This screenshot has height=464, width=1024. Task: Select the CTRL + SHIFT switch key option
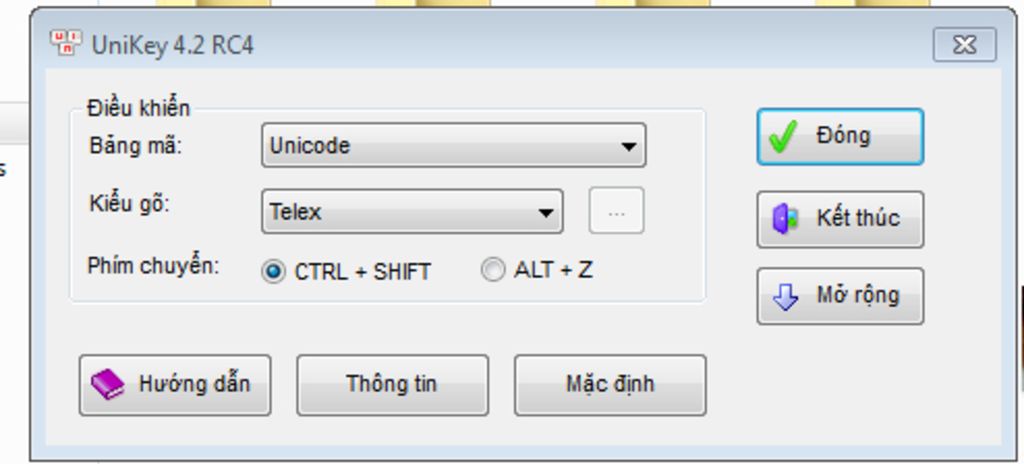point(273,271)
